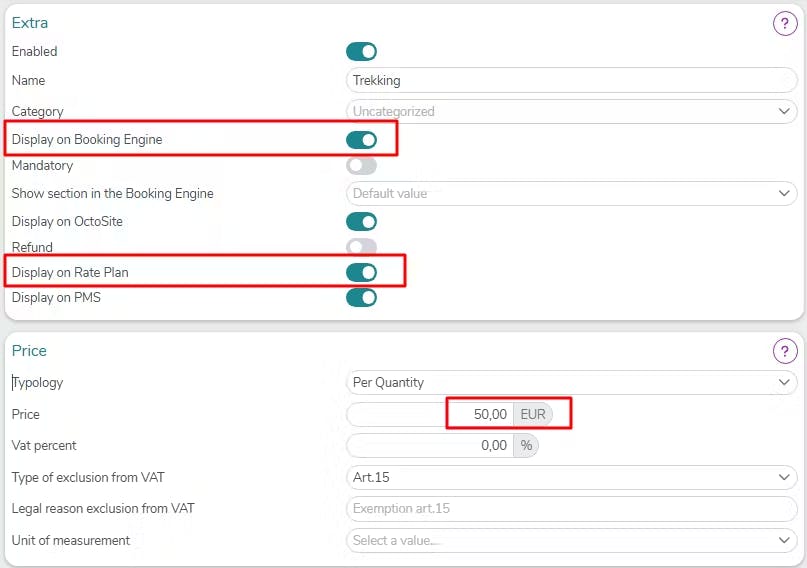Disable the Enabled toggle
Viewport: 807px width, 568px height.
point(361,51)
